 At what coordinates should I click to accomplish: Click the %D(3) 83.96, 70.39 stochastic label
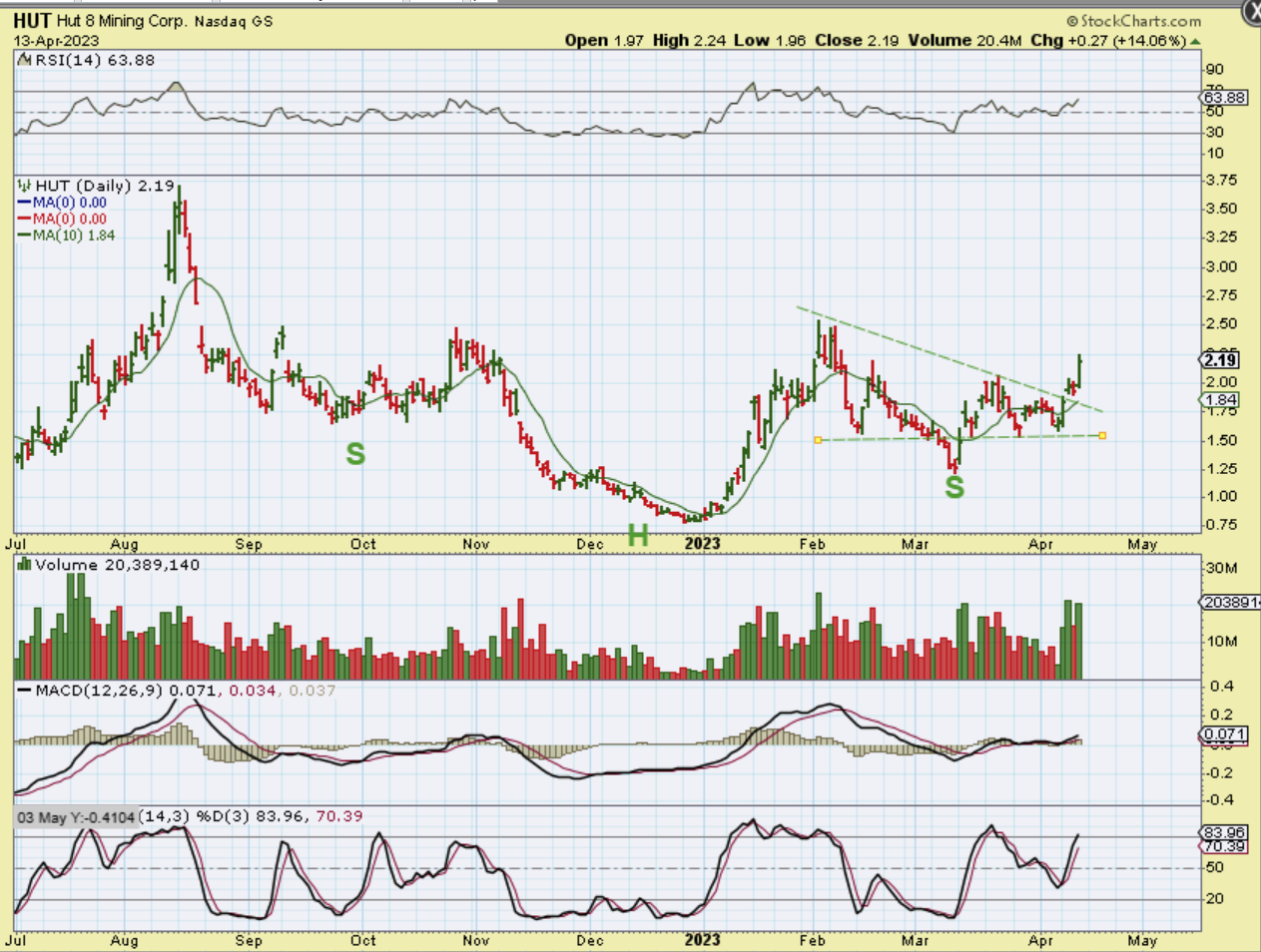coord(279,816)
